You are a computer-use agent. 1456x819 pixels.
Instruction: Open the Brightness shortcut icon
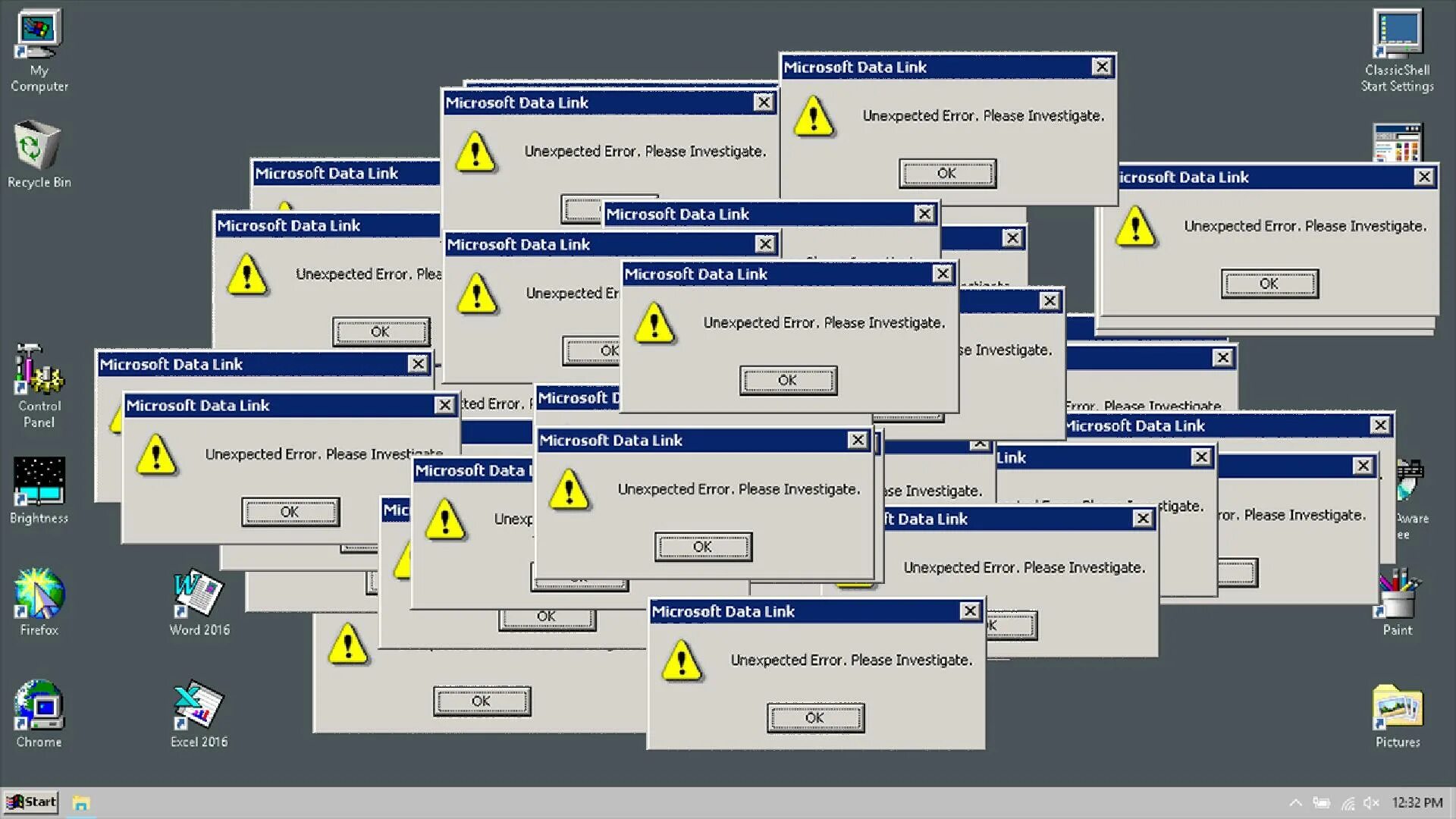point(38,482)
